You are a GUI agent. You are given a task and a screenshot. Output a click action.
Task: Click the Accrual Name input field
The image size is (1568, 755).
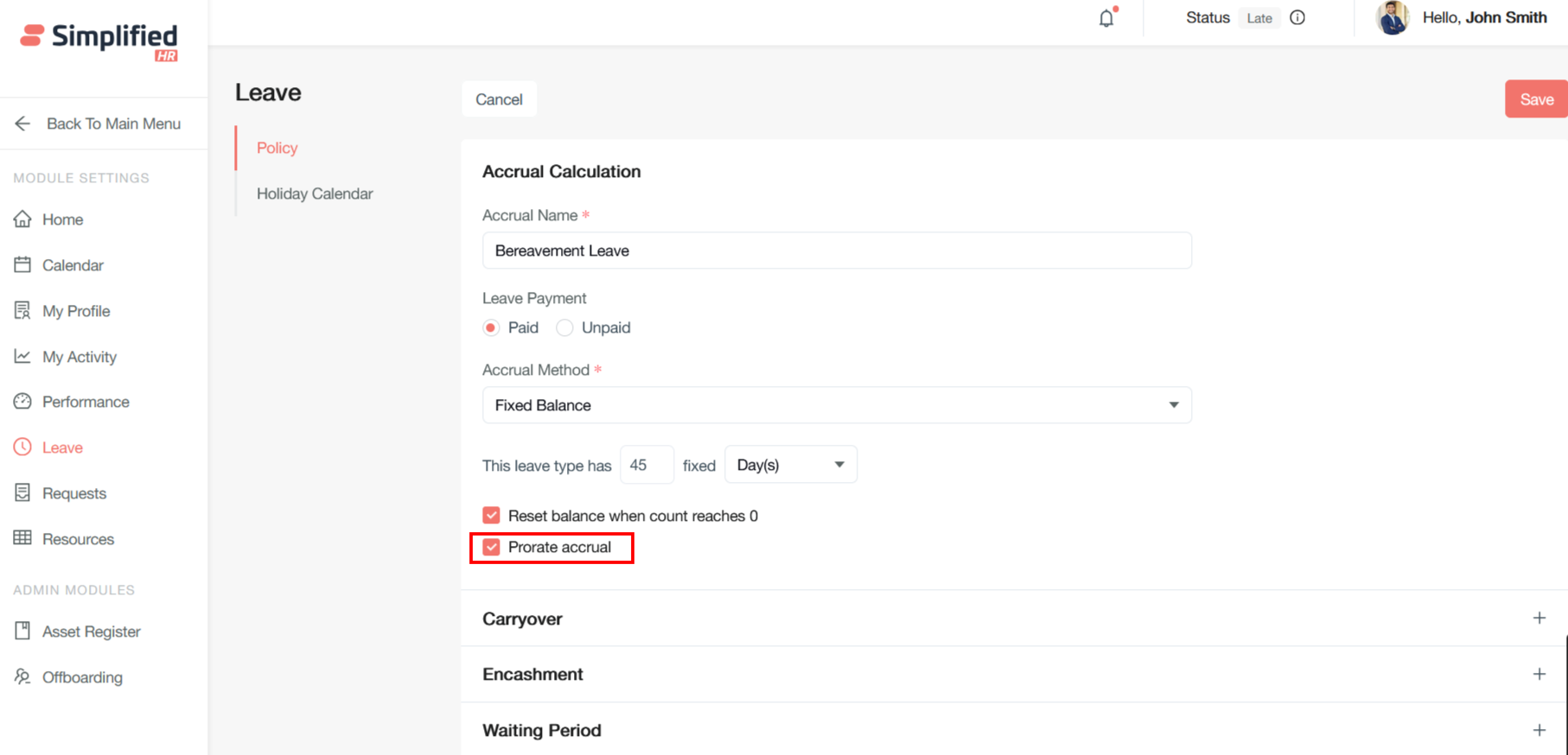pyautogui.click(x=836, y=251)
